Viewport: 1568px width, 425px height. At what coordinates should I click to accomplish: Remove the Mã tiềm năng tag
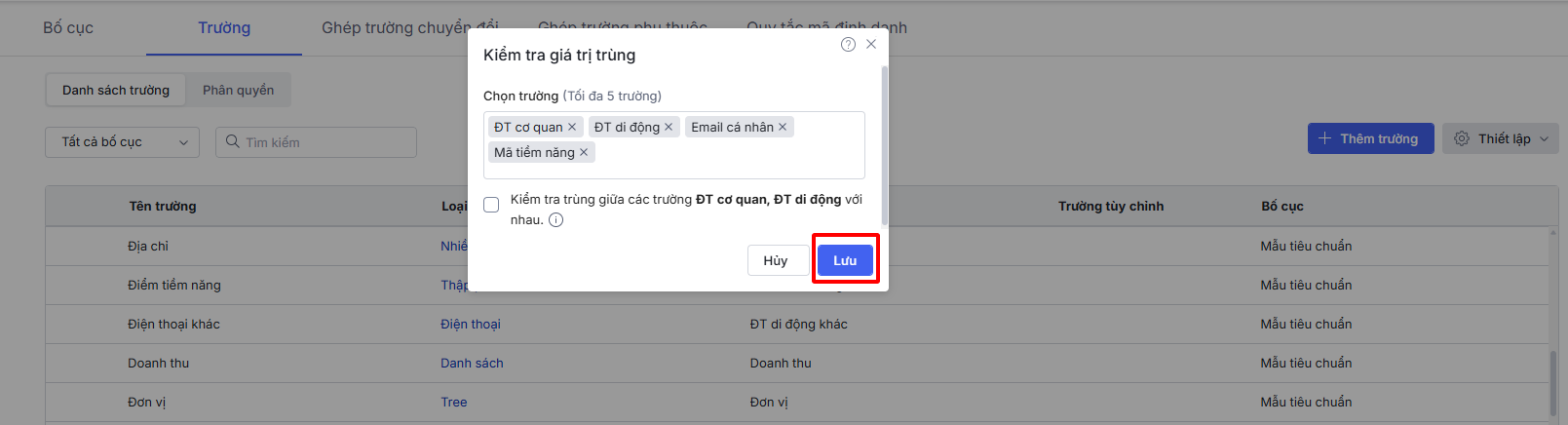[584, 152]
